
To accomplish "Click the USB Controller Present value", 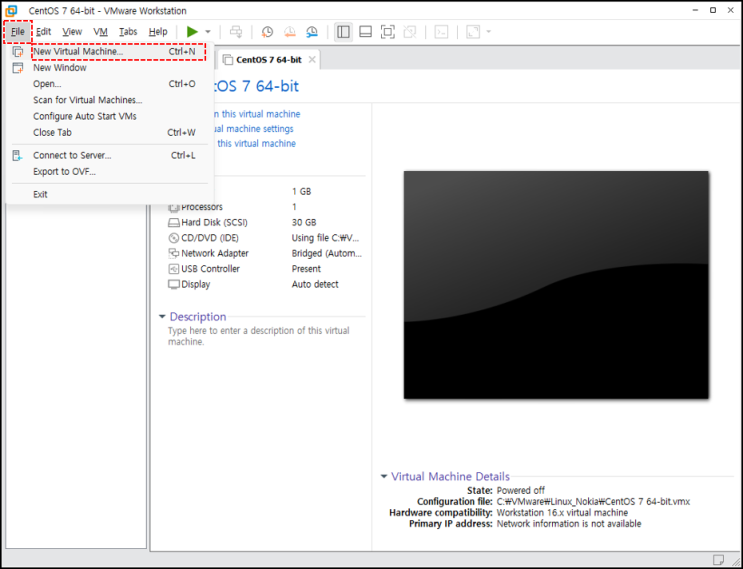I will (306, 269).
